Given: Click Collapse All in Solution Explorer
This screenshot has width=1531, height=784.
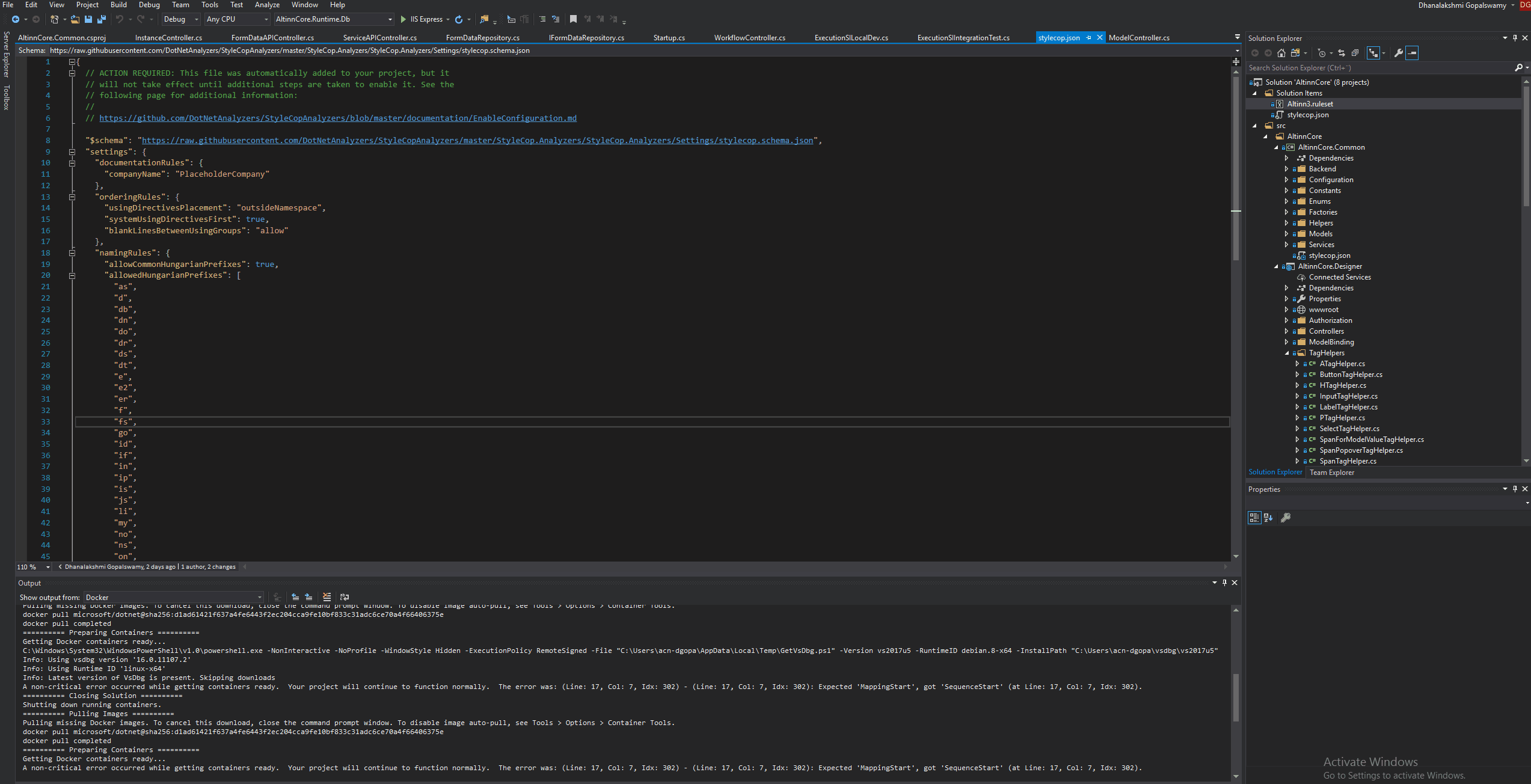Looking at the screenshot, I should [1355, 53].
